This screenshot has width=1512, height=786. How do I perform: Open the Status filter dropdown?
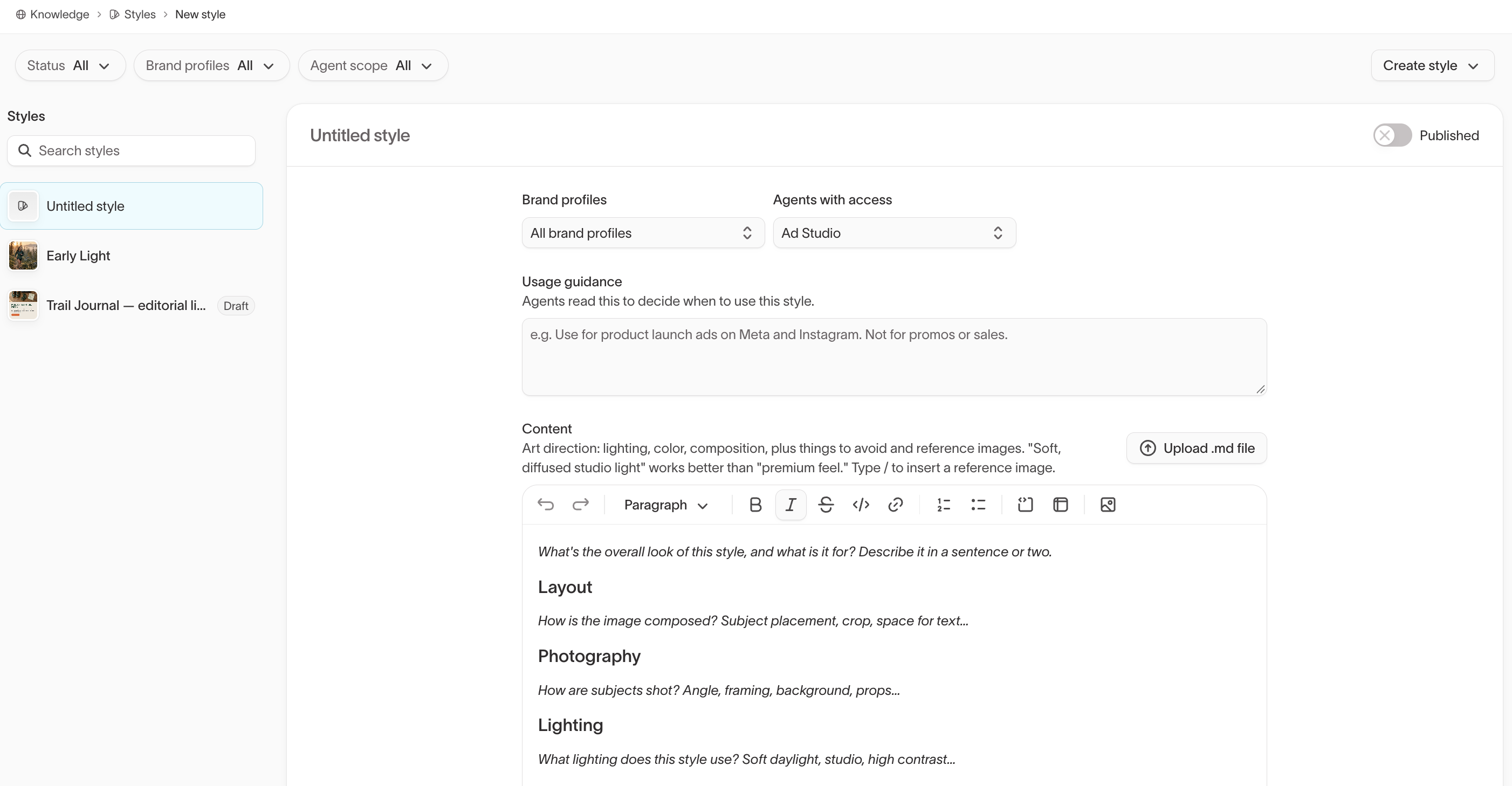click(x=70, y=65)
